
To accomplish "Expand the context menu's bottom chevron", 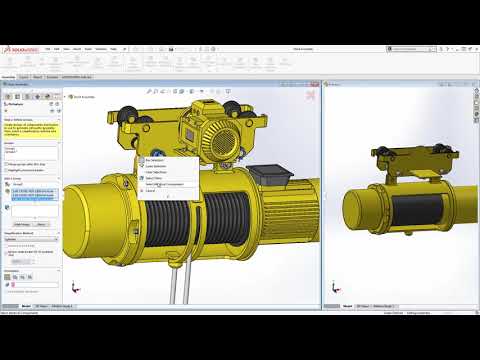I will point(168,196).
